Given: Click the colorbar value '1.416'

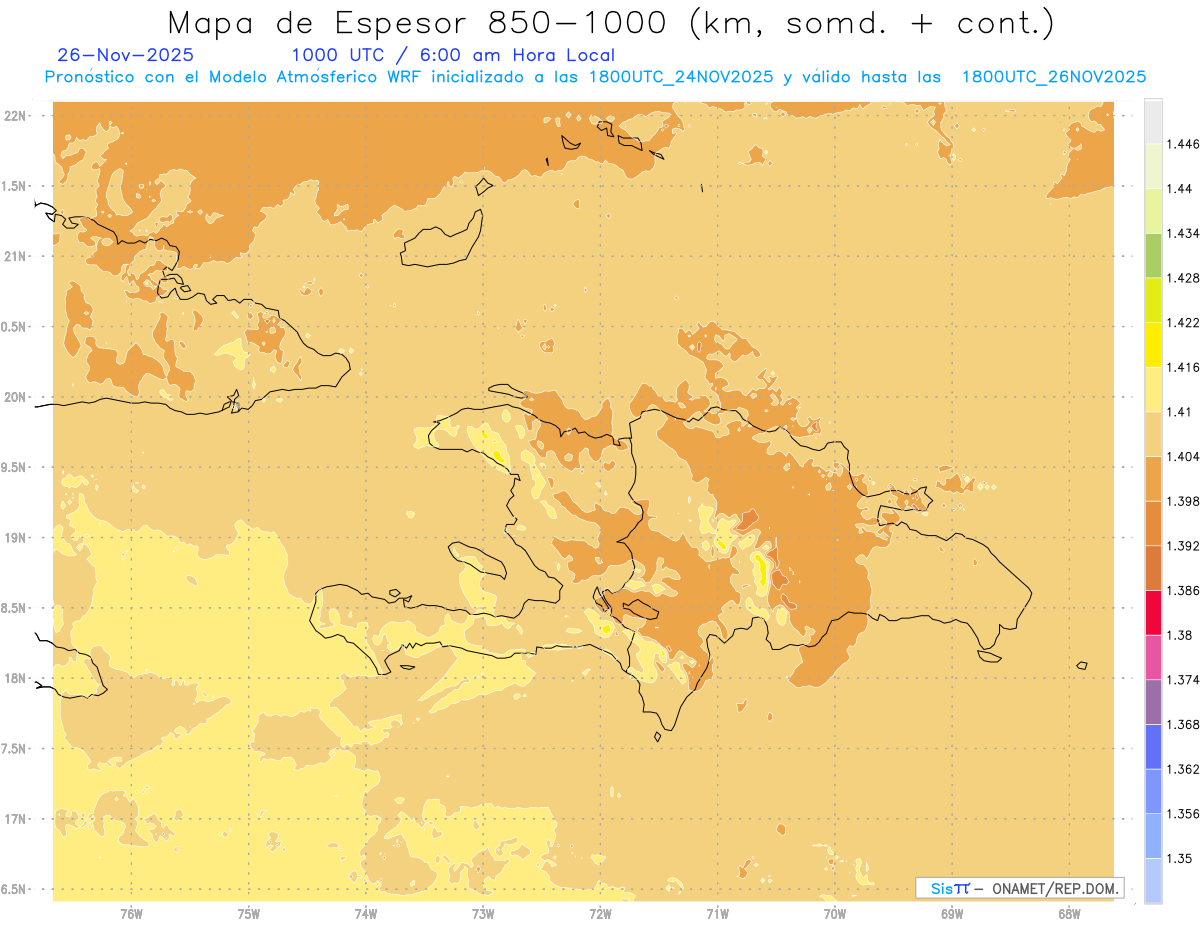Looking at the screenshot, I should [x=1183, y=367].
